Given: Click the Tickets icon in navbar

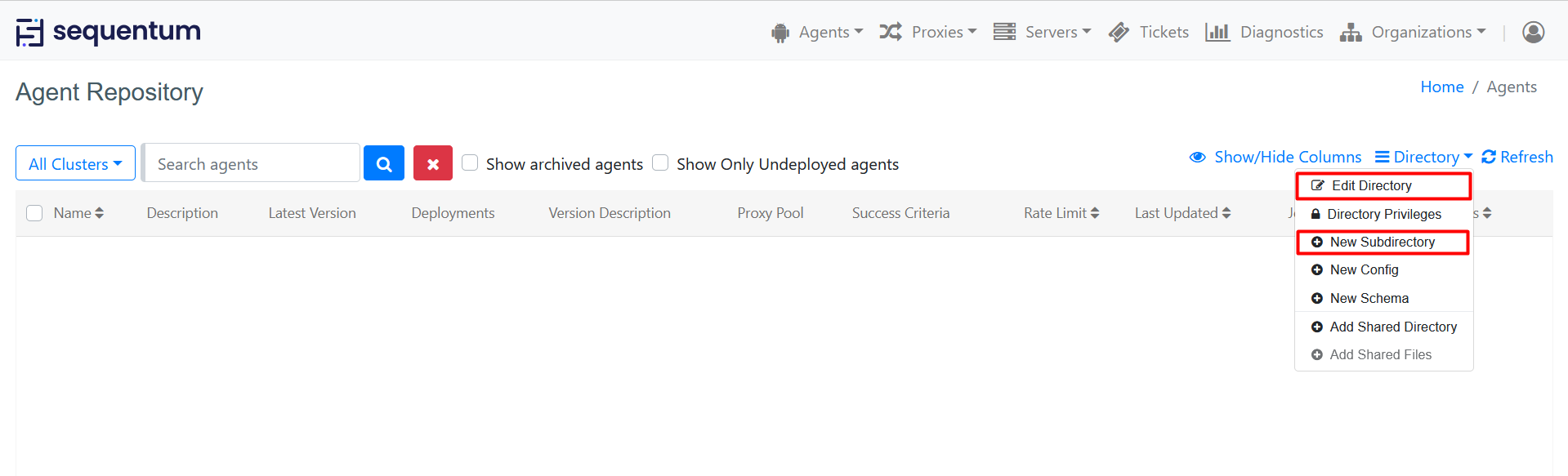Looking at the screenshot, I should (1119, 32).
